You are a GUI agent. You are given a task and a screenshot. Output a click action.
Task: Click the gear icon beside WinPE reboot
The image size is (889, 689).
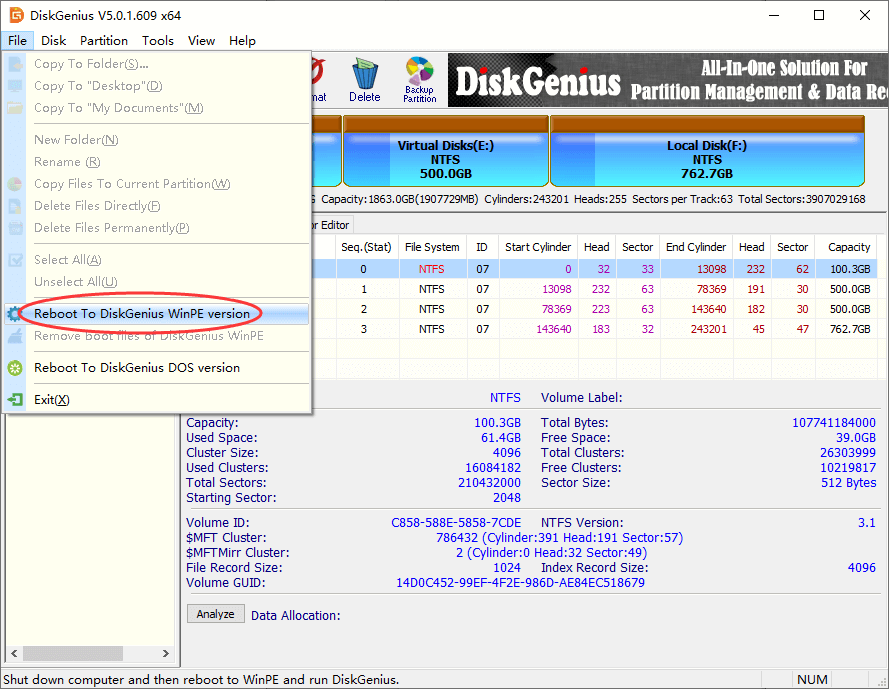pos(12,314)
